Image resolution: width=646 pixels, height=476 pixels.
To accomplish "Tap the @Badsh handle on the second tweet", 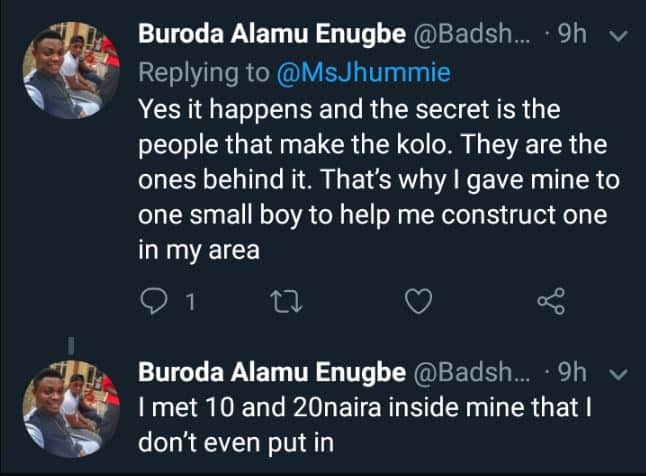I will [x=465, y=375].
